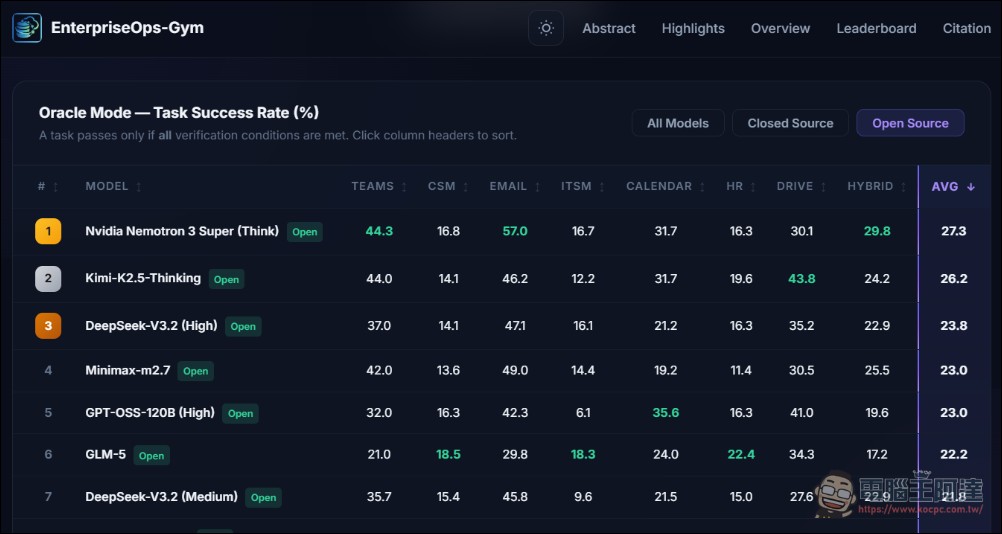Click the Oracle Mode table title
The height and width of the screenshot is (534, 1002).
[x=179, y=113]
